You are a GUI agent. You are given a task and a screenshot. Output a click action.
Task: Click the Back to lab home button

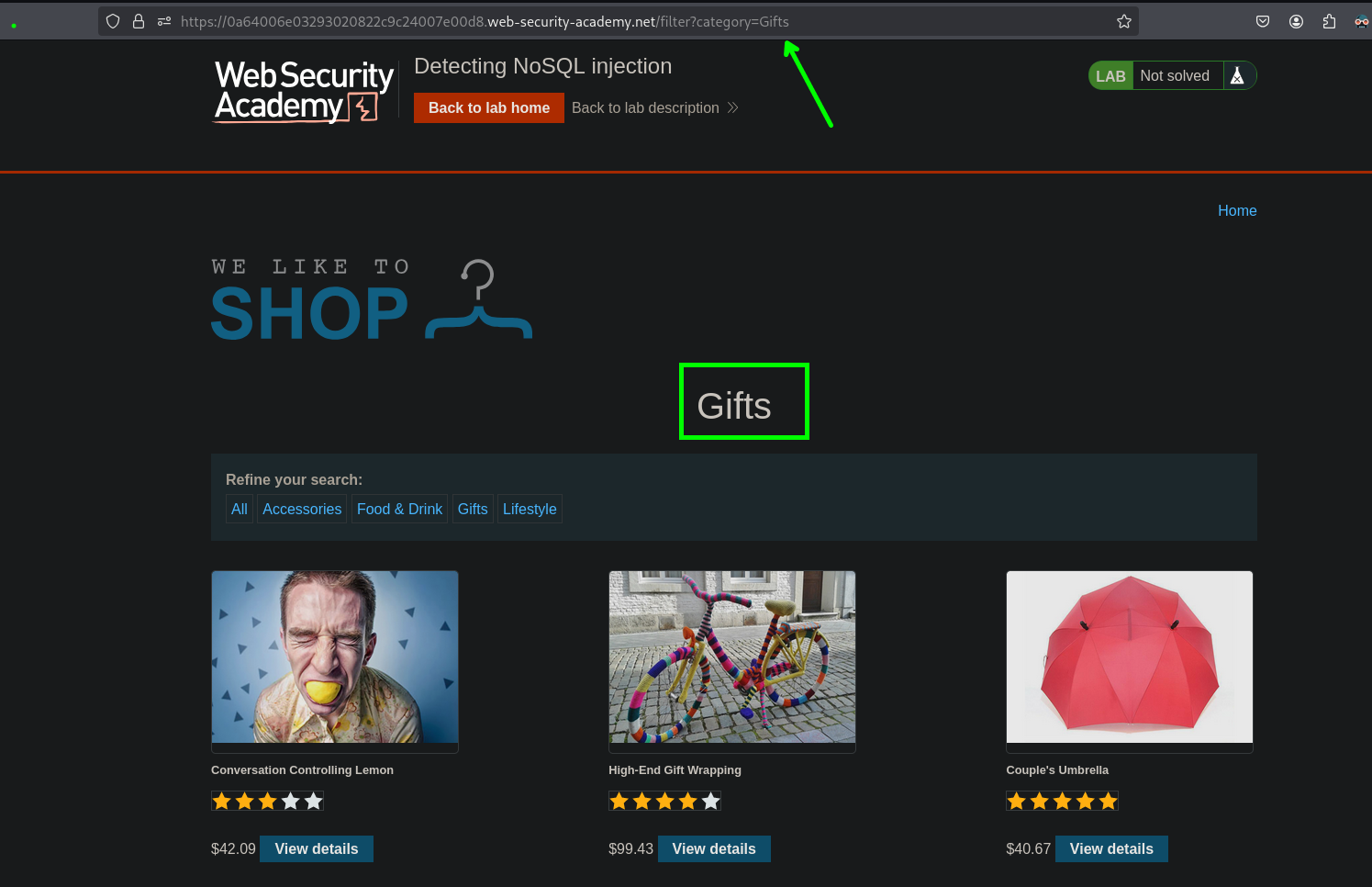click(488, 107)
